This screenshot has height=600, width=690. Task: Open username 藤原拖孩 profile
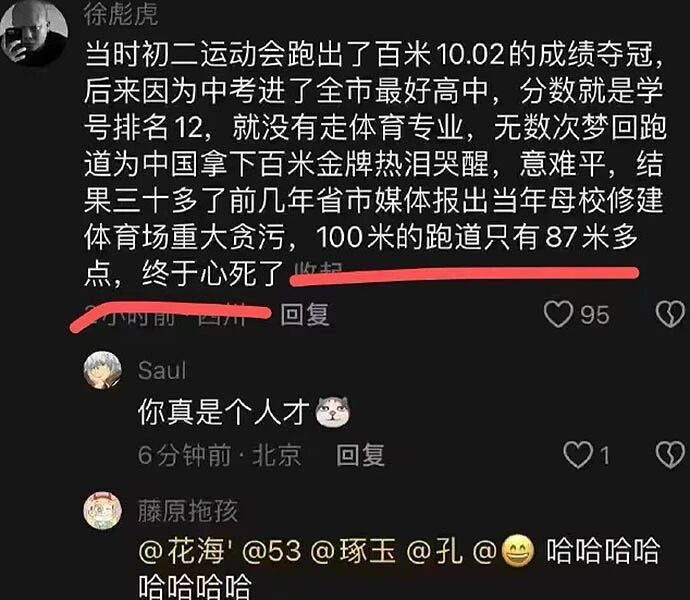pos(188,511)
